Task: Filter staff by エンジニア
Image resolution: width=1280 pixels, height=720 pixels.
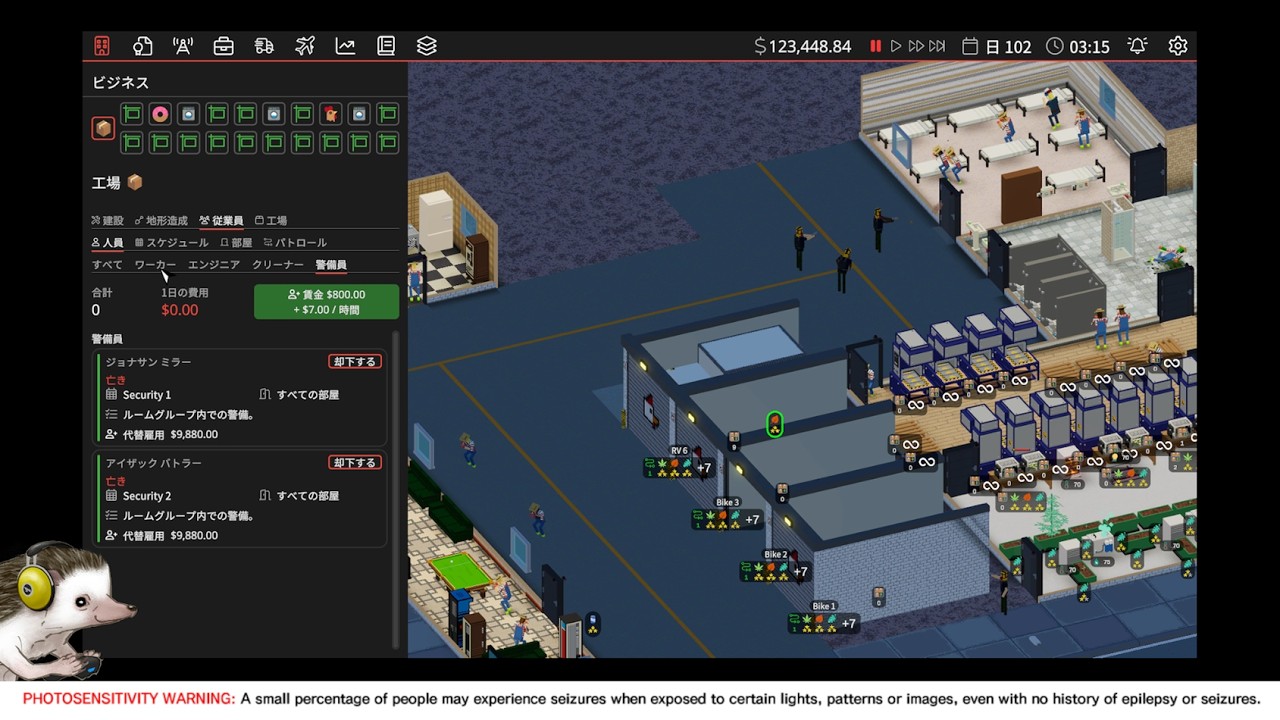Action: coord(214,265)
